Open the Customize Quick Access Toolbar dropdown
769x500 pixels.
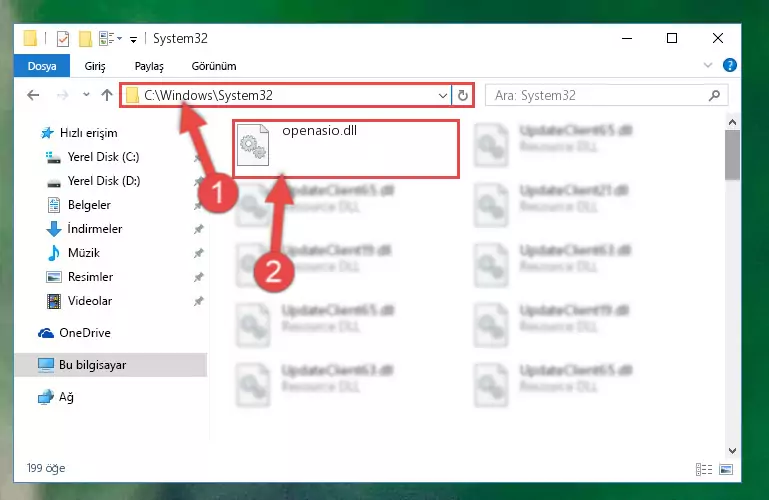coord(133,40)
